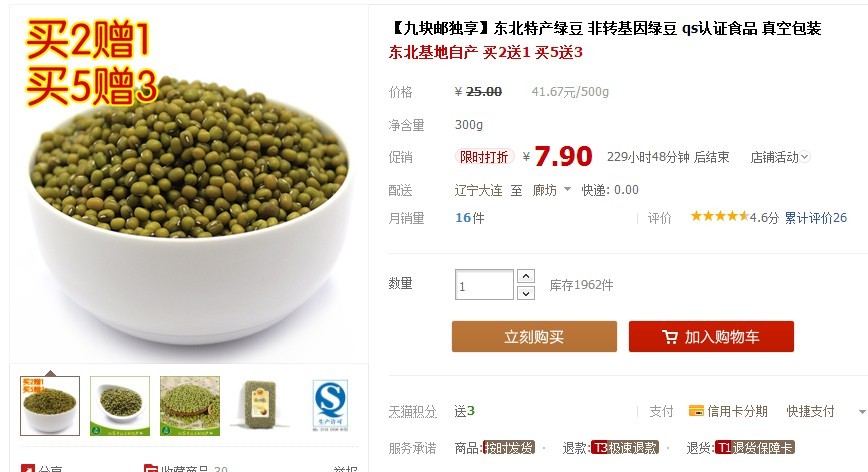The width and height of the screenshot is (868, 472).
Task: Click the T1 退货保障卡 badge
Action: point(755,448)
